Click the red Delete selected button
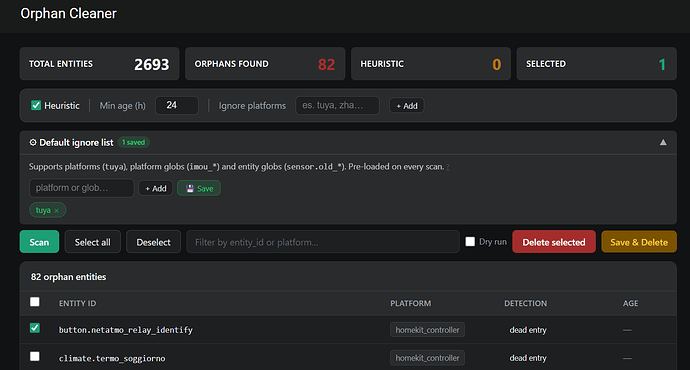The width and height of the screenshot is (690, 370). [x=554, y=242]
